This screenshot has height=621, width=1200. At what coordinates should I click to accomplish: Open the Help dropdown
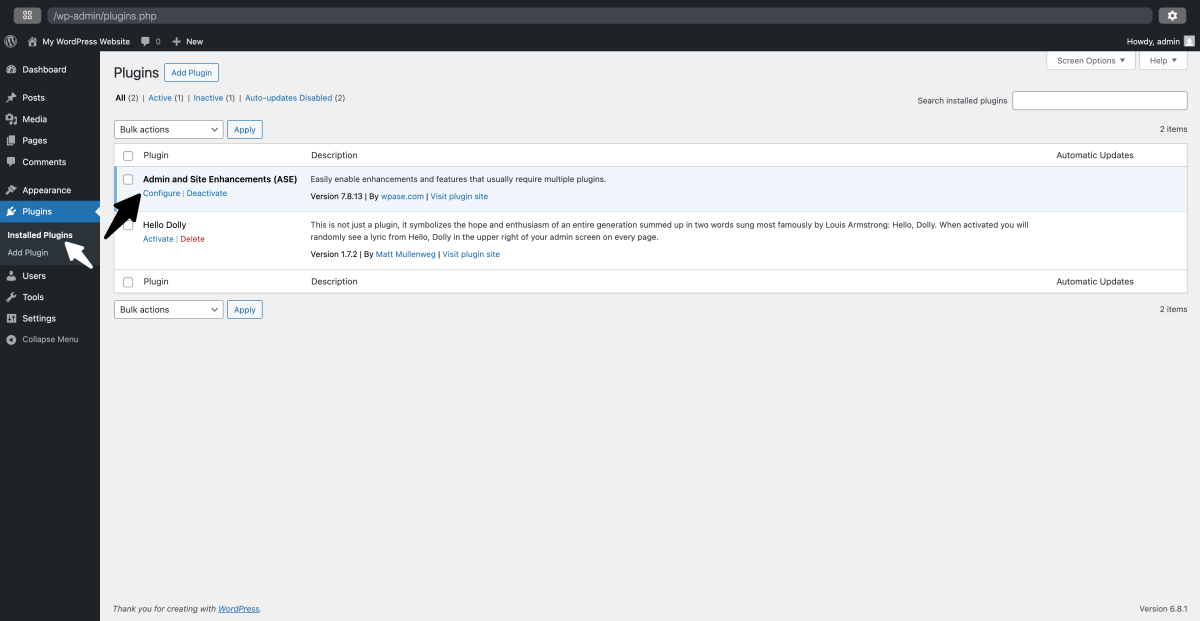(1162, 60)
